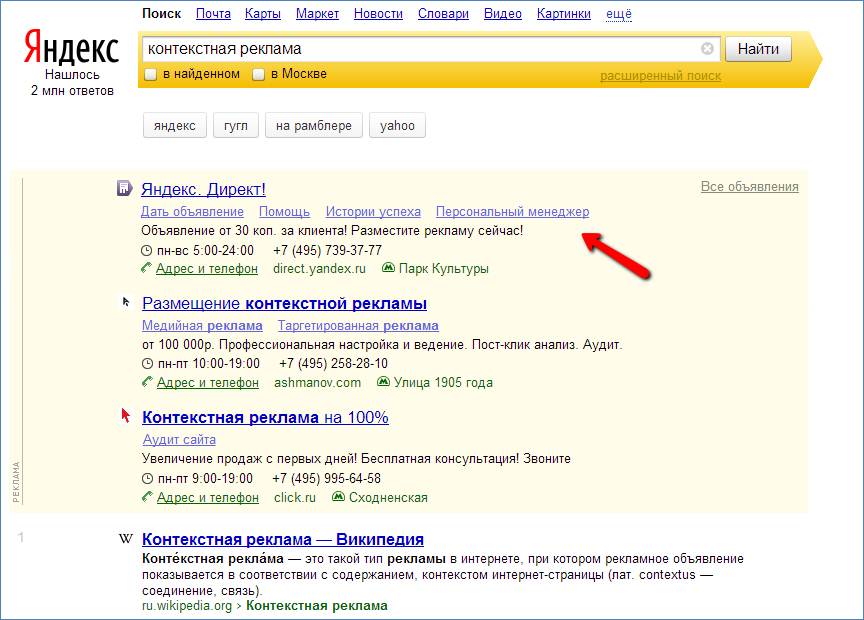864x620 pixels.
Task: Expand the 'ещё' services menu
Action: (x=619, y=14)
